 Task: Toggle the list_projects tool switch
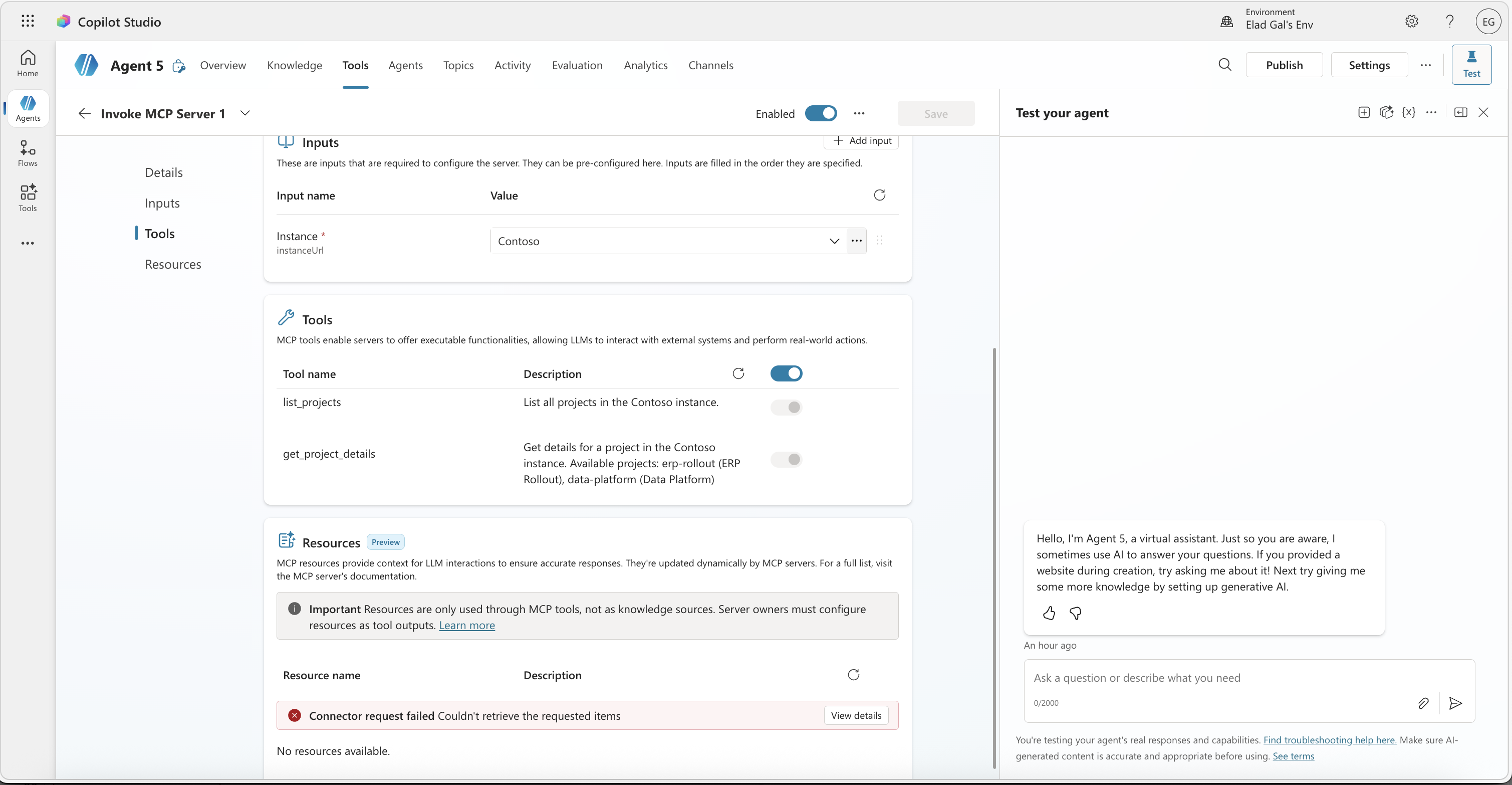[786, 407]
